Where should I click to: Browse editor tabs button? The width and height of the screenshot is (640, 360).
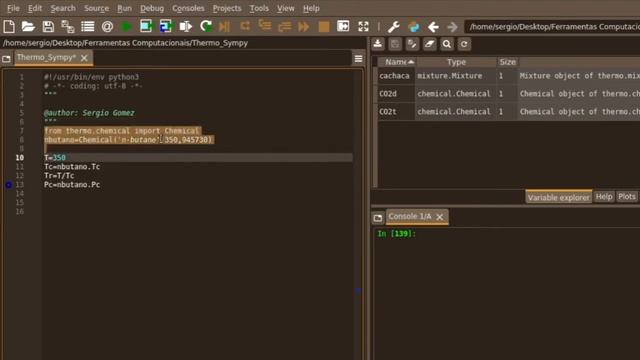pyautogui.click(x=6, y=59)
